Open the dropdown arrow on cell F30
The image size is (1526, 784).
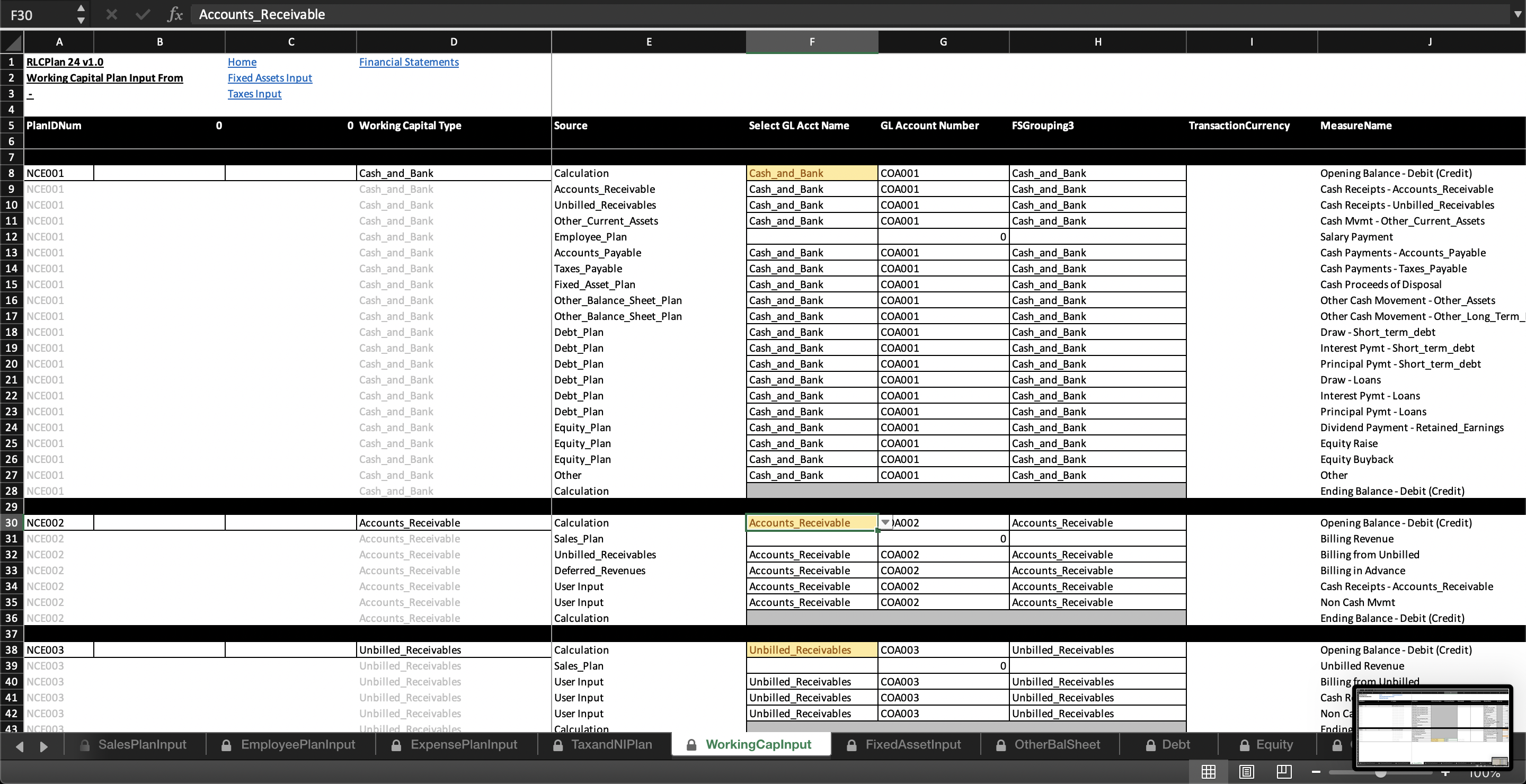pos(885,522)
